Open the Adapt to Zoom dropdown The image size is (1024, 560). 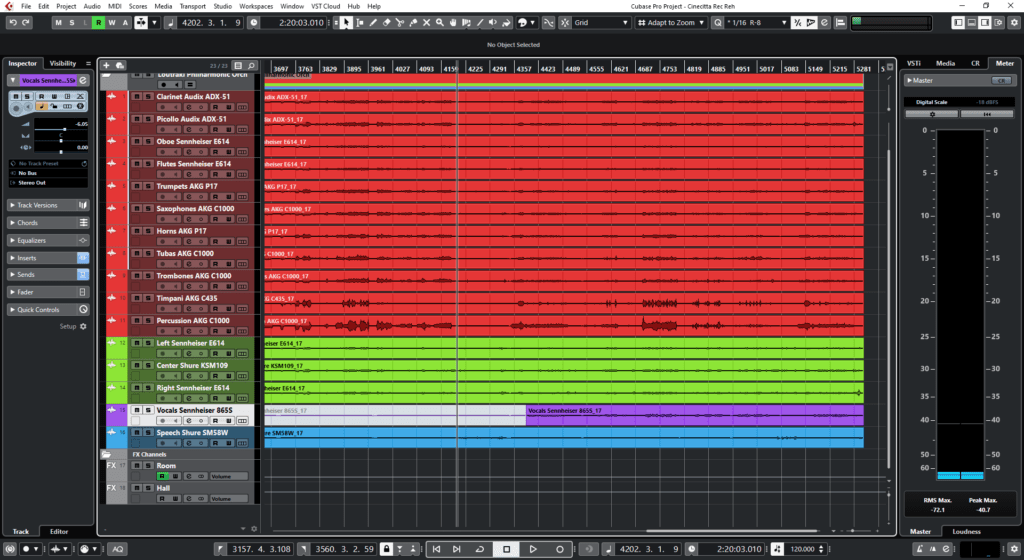(x=671, y=22)
